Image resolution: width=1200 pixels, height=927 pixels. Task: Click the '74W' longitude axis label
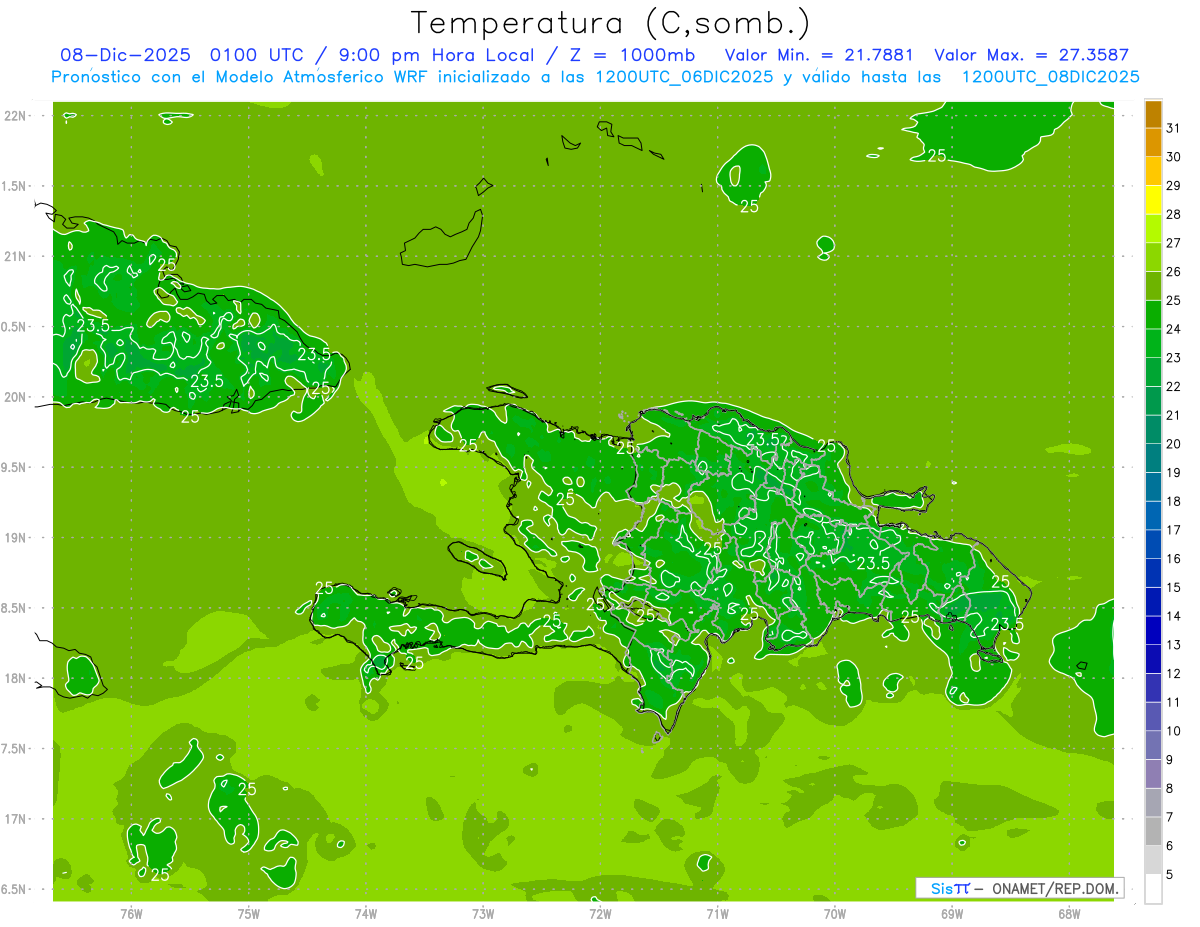click(366, 914)
